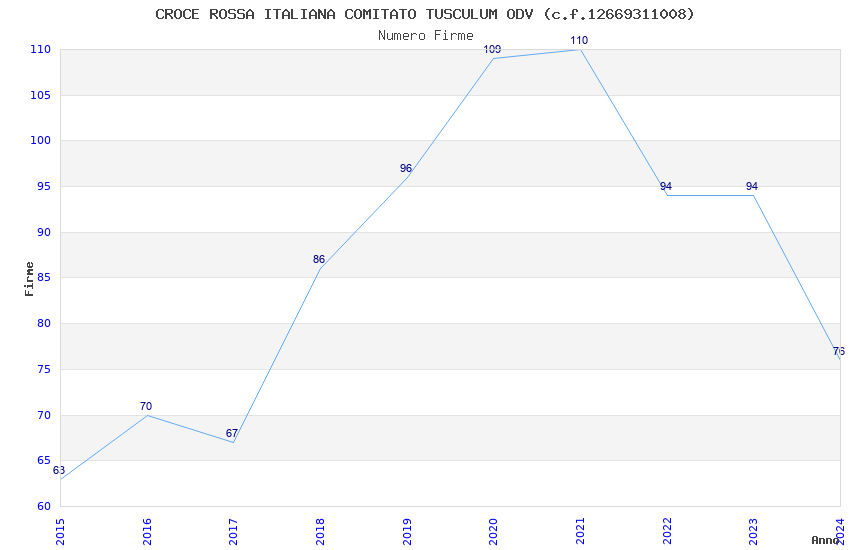Click the data label 76 at line end
This screenshot has height=550, width=850.
click(839, 351)
